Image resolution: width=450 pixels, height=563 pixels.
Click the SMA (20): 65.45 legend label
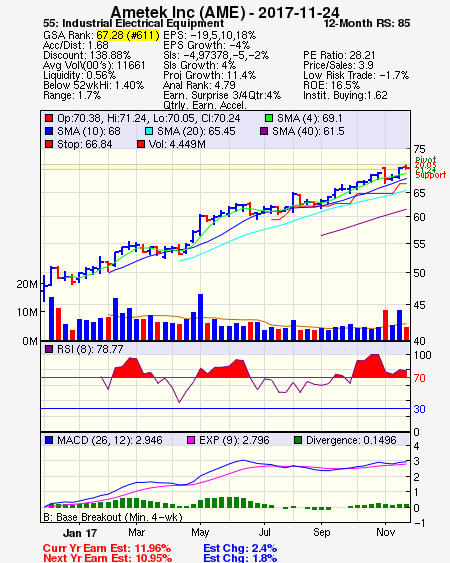click(196, 131)
